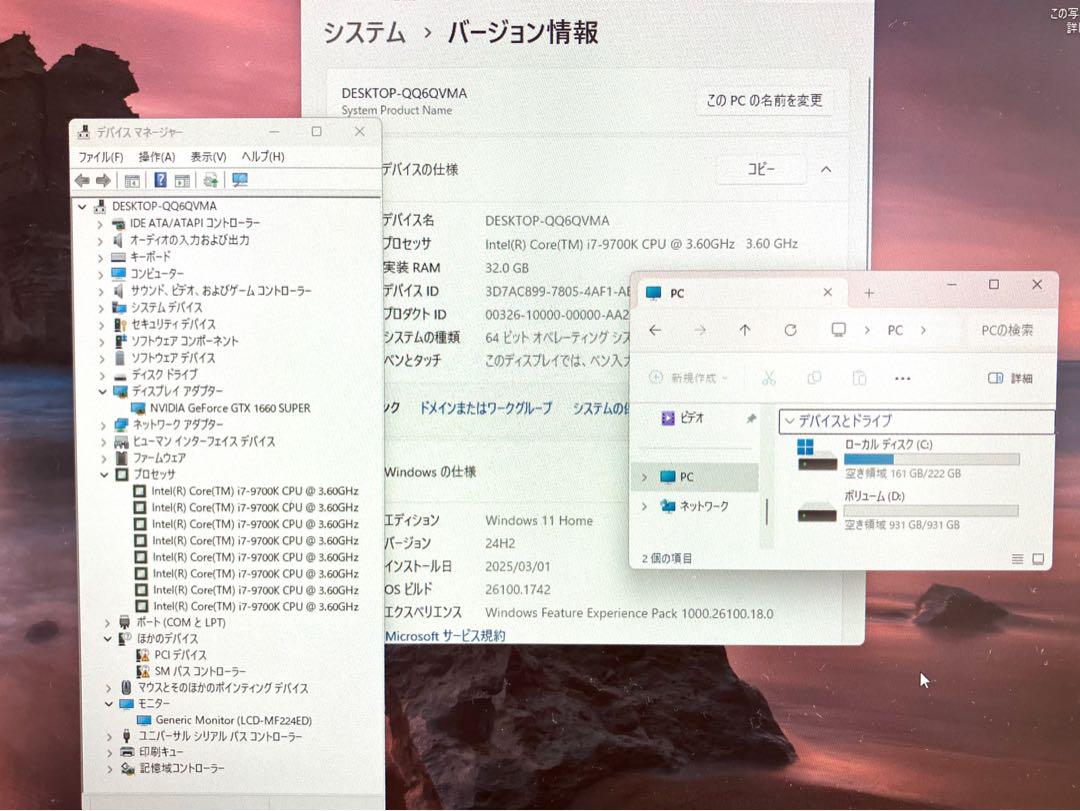The height and width of the screenshot is (811, 1080).
Task: Select NVIDIA GeForce GTX 1660 SUPER device
Action: [x=230, y=408]
